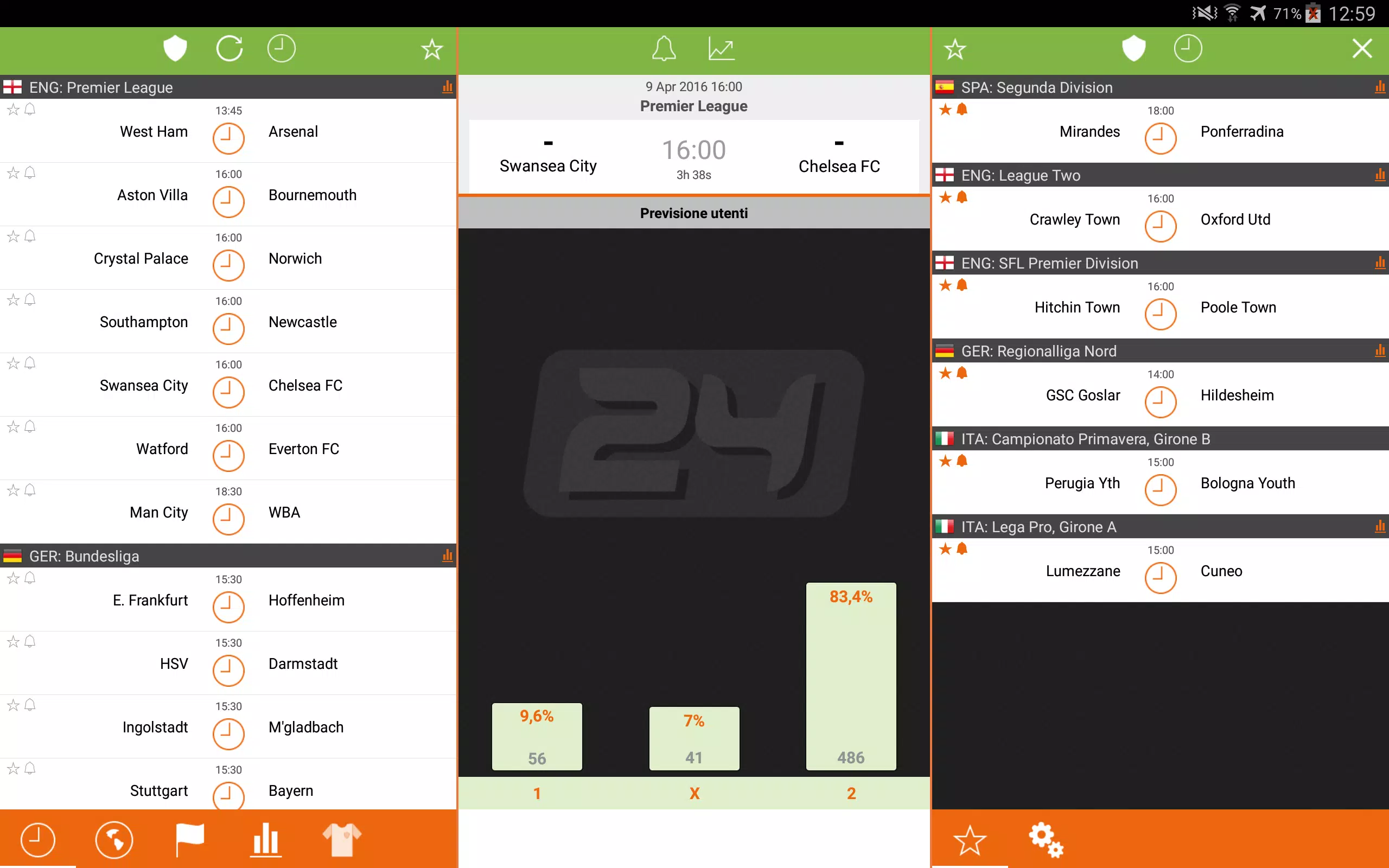Open the bar chart icon next to GER: Bundesliga
This screenshot has height=868, width=1389.
point(448,557)
